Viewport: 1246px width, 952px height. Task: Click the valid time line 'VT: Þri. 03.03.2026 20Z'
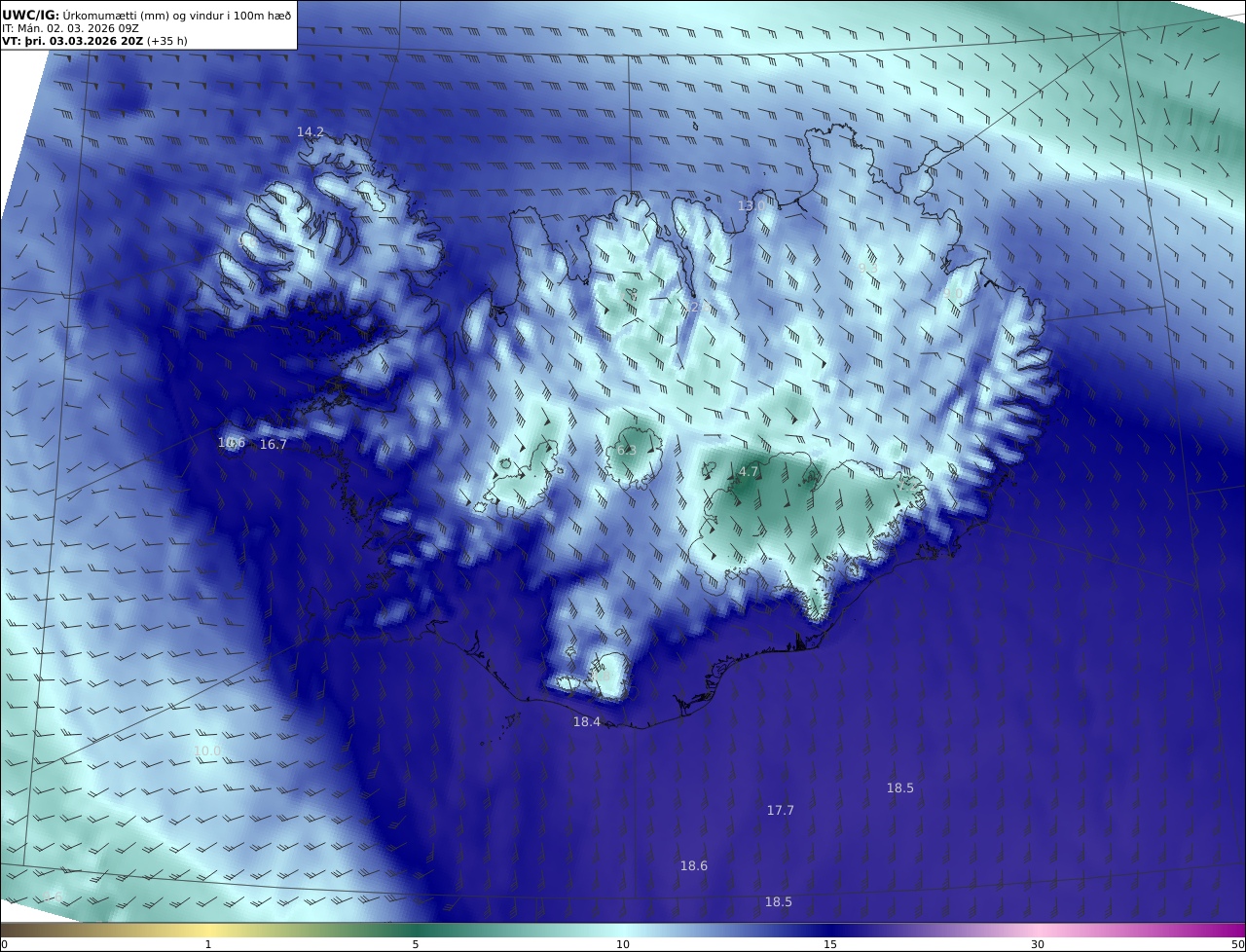coord(72,41)
